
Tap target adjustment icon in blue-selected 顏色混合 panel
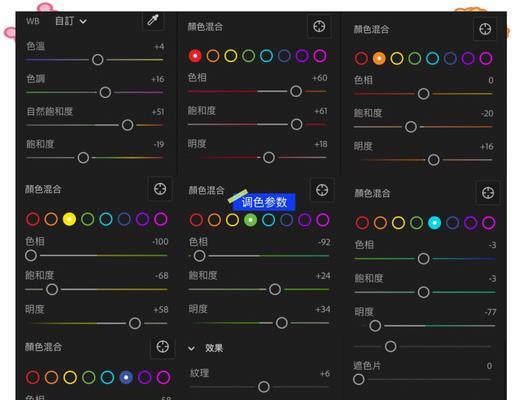click(x=163, y=347)
